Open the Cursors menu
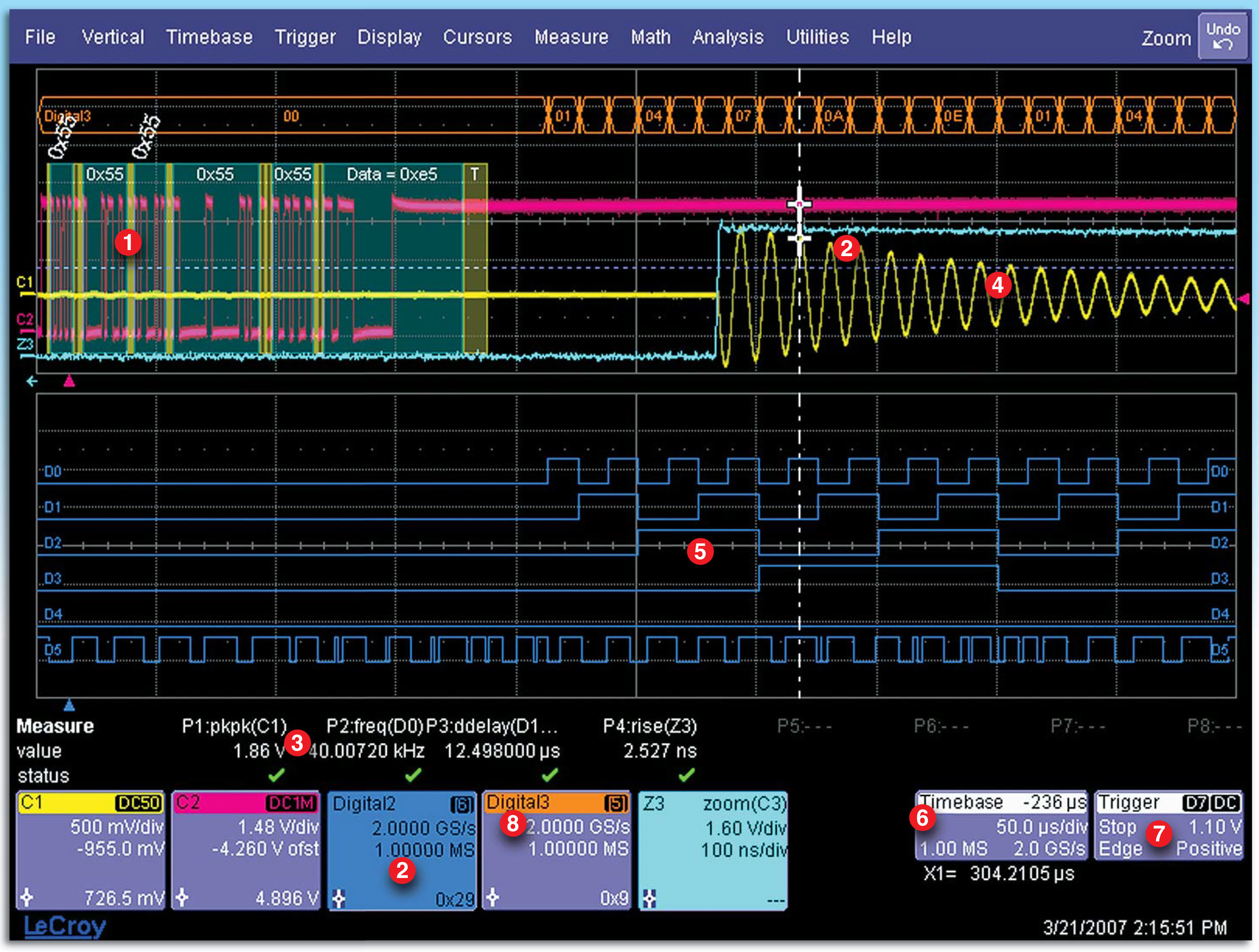This screenshot has height=952, width=1259. point(477,37)
